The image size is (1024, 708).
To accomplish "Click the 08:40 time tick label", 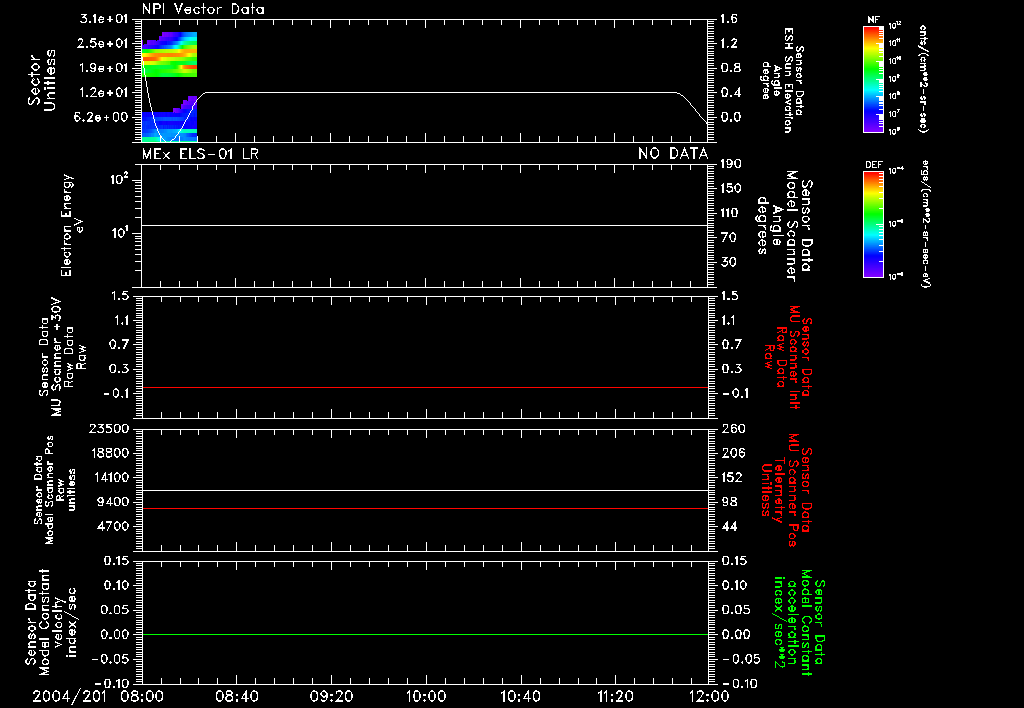I will click(237, 697).
